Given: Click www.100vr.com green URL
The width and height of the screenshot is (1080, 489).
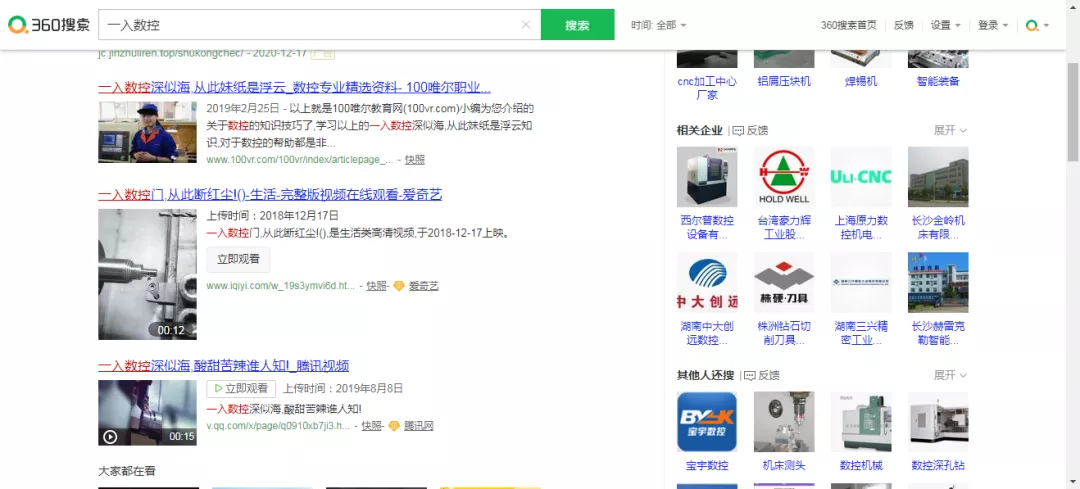Looking at the screenshot, I should [x=300, y=160].
